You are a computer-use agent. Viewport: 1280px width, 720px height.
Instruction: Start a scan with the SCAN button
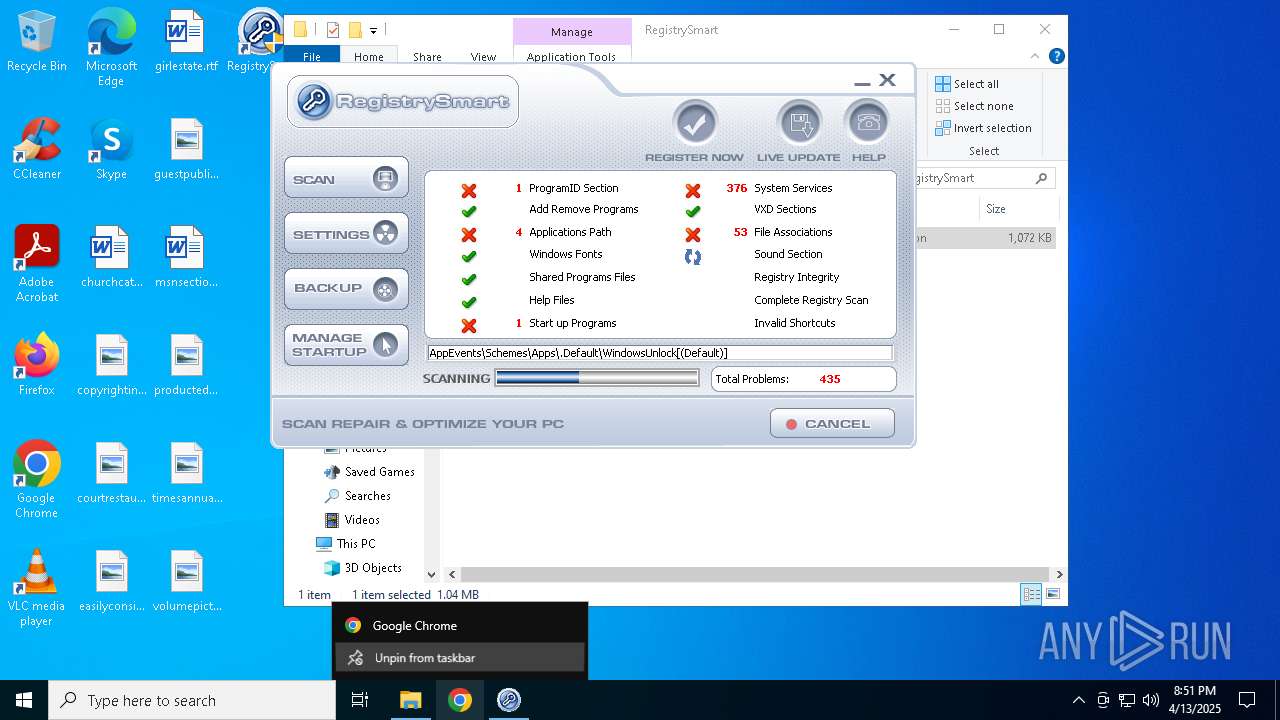click(346, 178)
